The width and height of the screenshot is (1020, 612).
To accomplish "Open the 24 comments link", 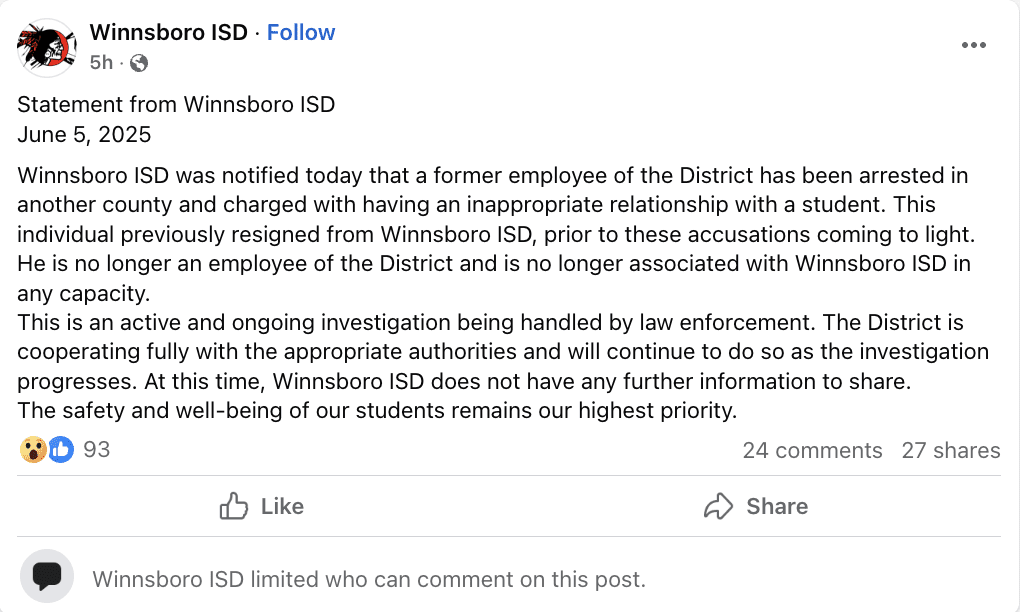I will 812,450.
